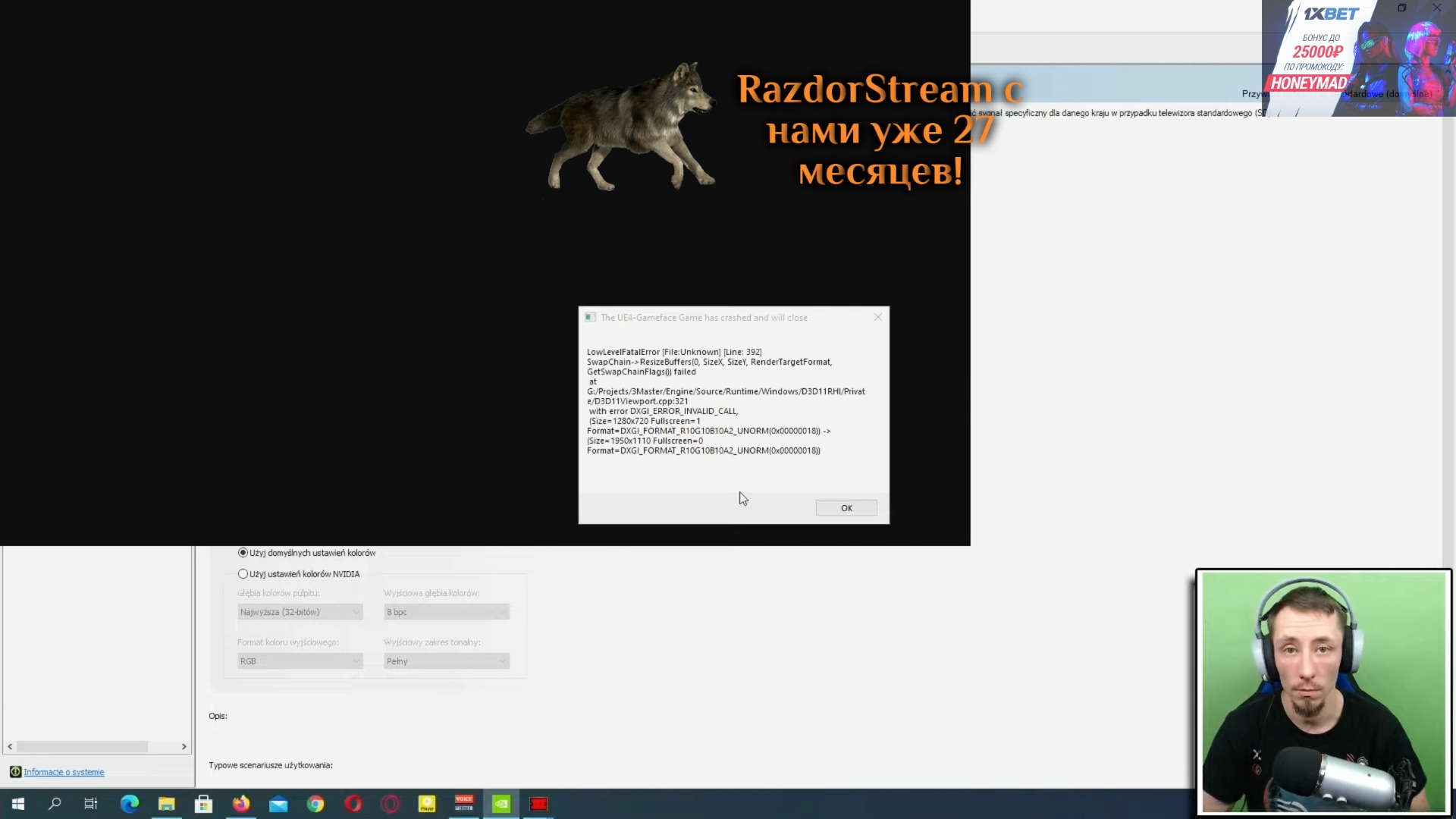Open the yellow Player app in taskbar
The height and width of the screenshot is (819, 1456).
pyautogui.click(x=427, y=804)
